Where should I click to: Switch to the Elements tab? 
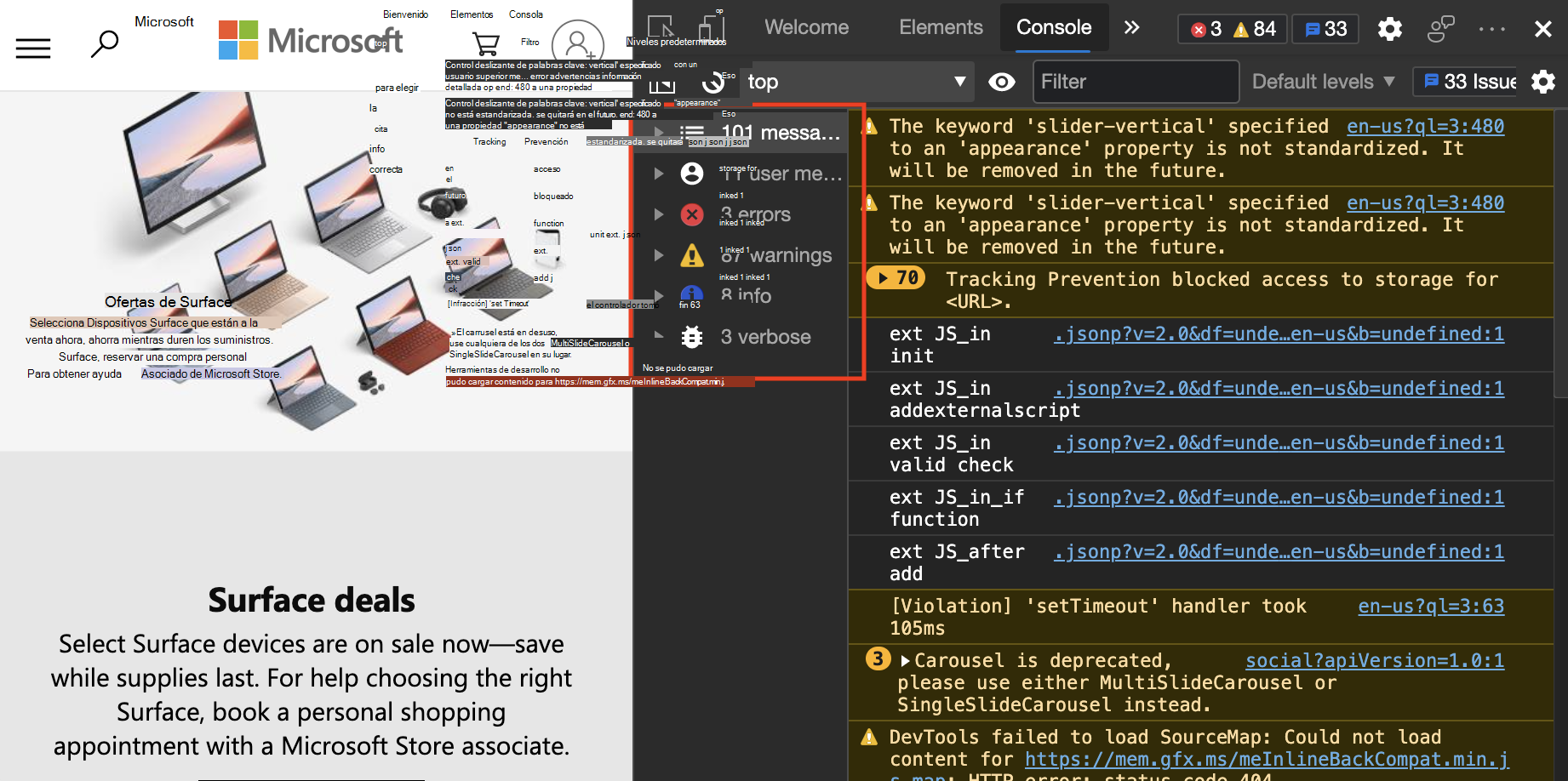[941, 27]
